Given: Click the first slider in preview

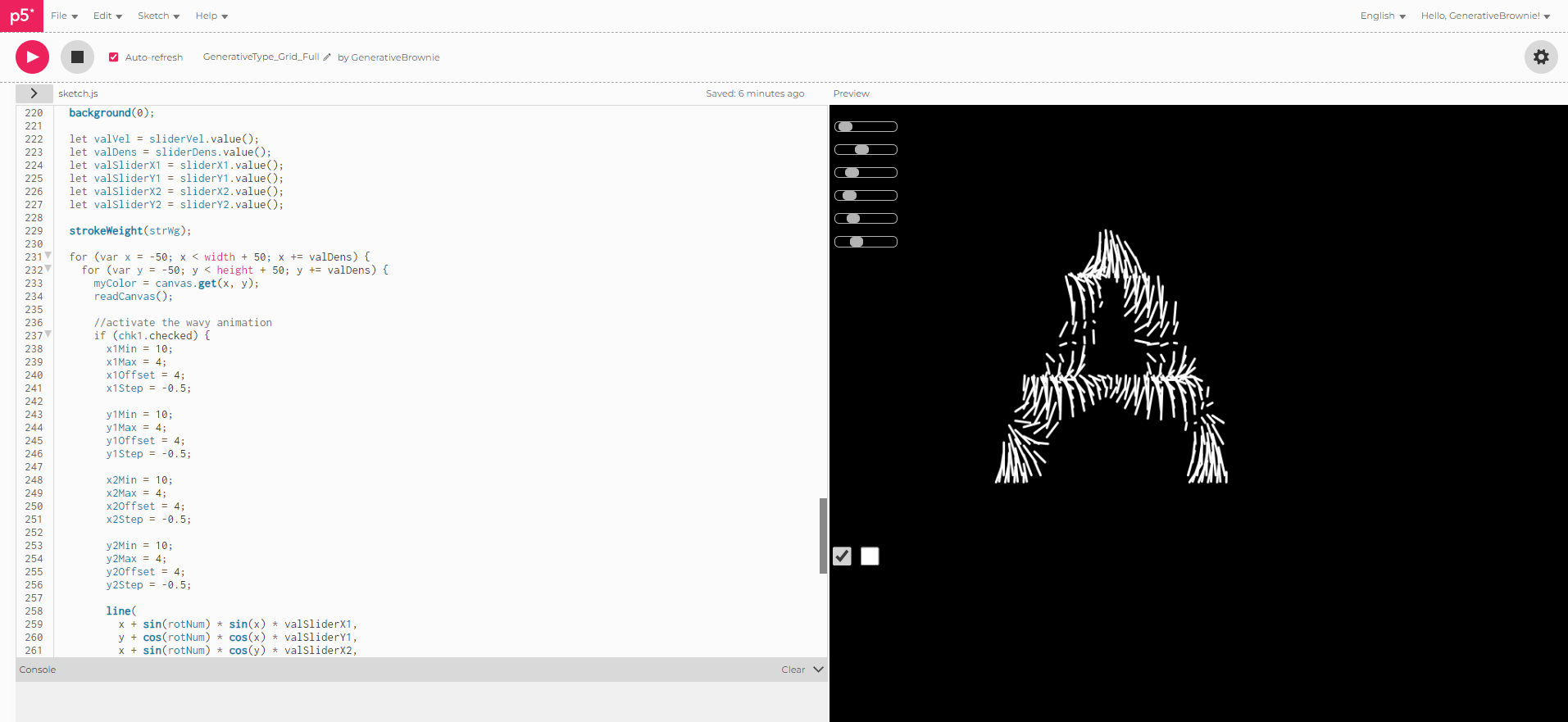Looking at the screenshot, I should (x=866, y=127).
